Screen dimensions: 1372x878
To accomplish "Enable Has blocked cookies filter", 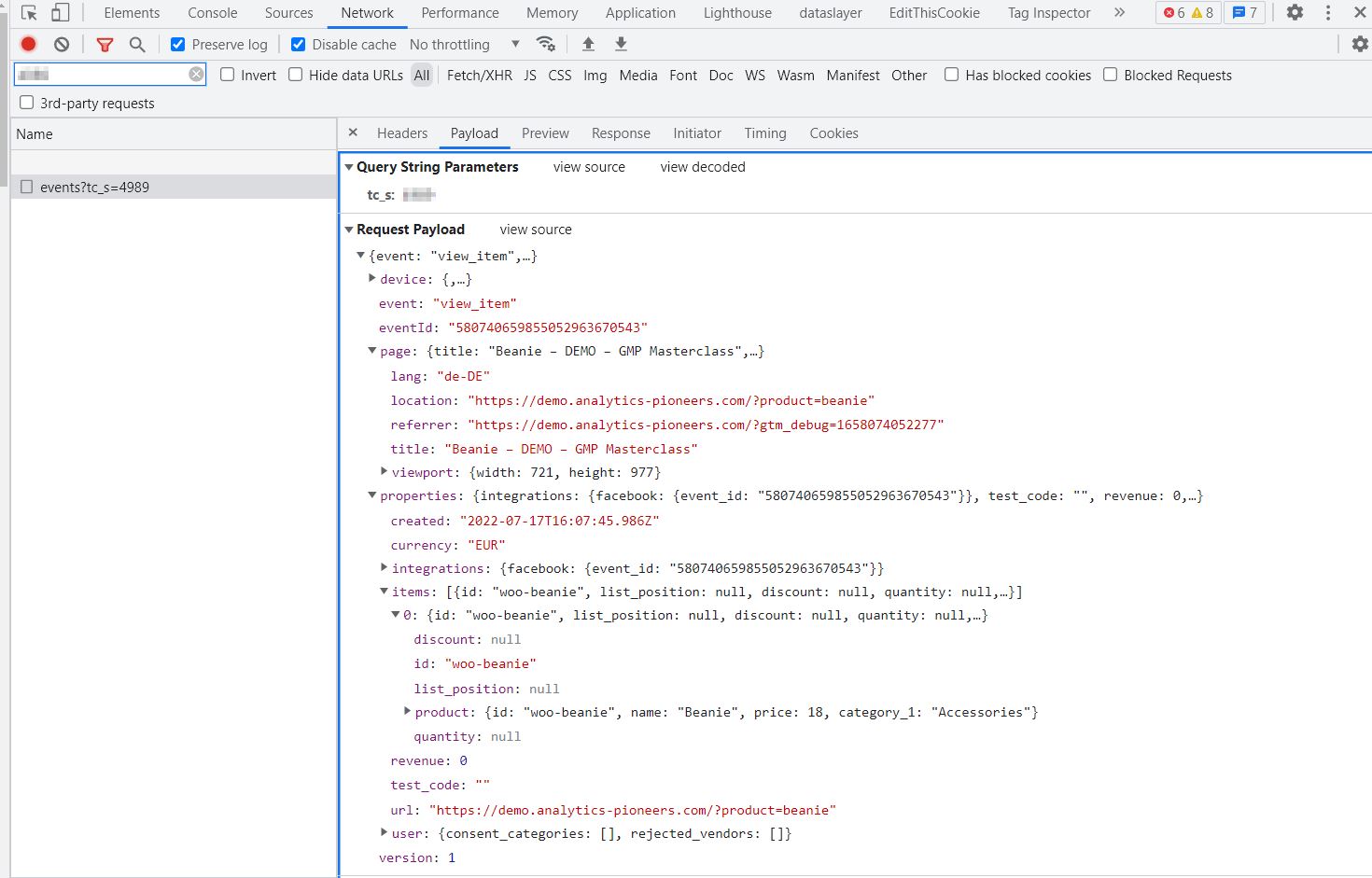I will (x=951, y=75).
